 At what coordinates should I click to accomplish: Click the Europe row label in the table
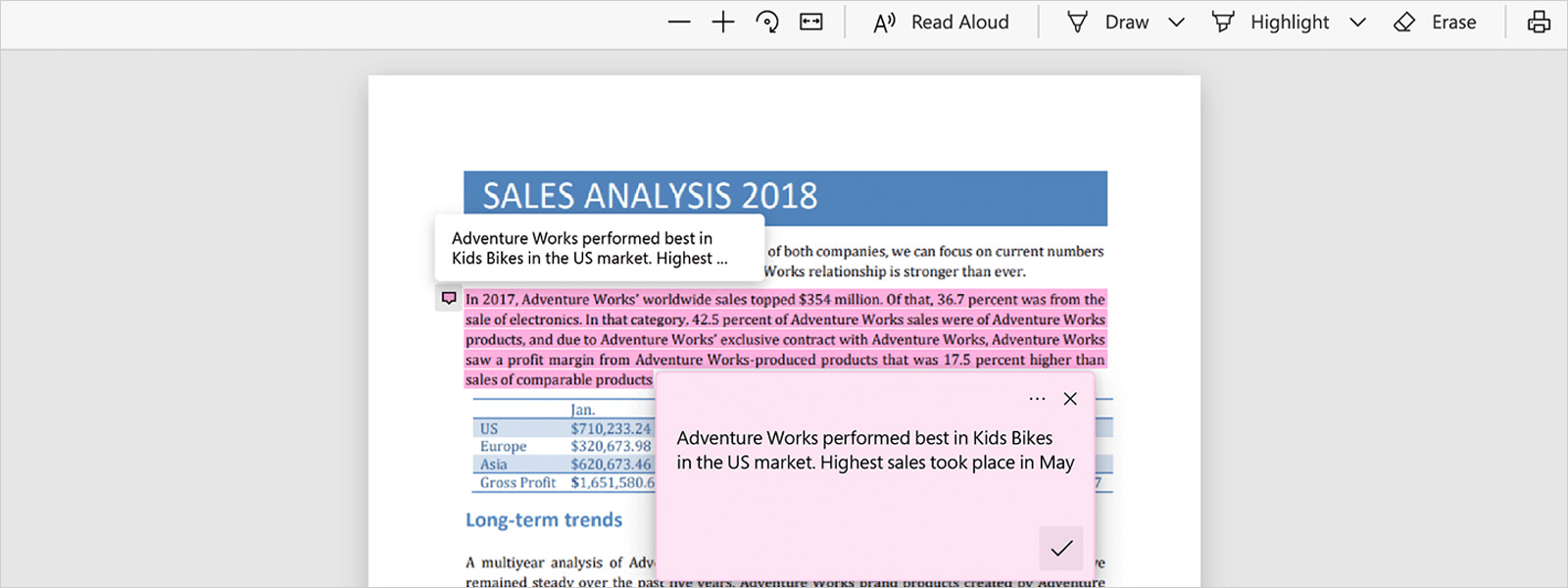[503, 446]
